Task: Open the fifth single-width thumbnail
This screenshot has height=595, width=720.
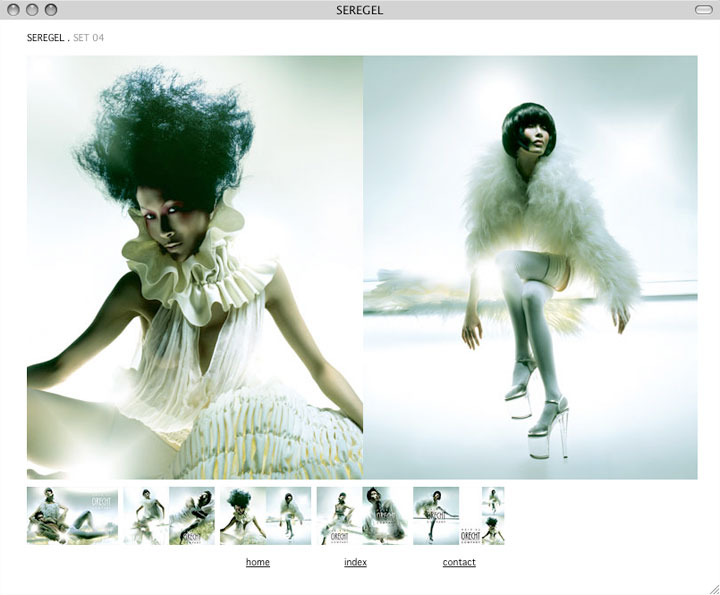Action: coord(436,515)
